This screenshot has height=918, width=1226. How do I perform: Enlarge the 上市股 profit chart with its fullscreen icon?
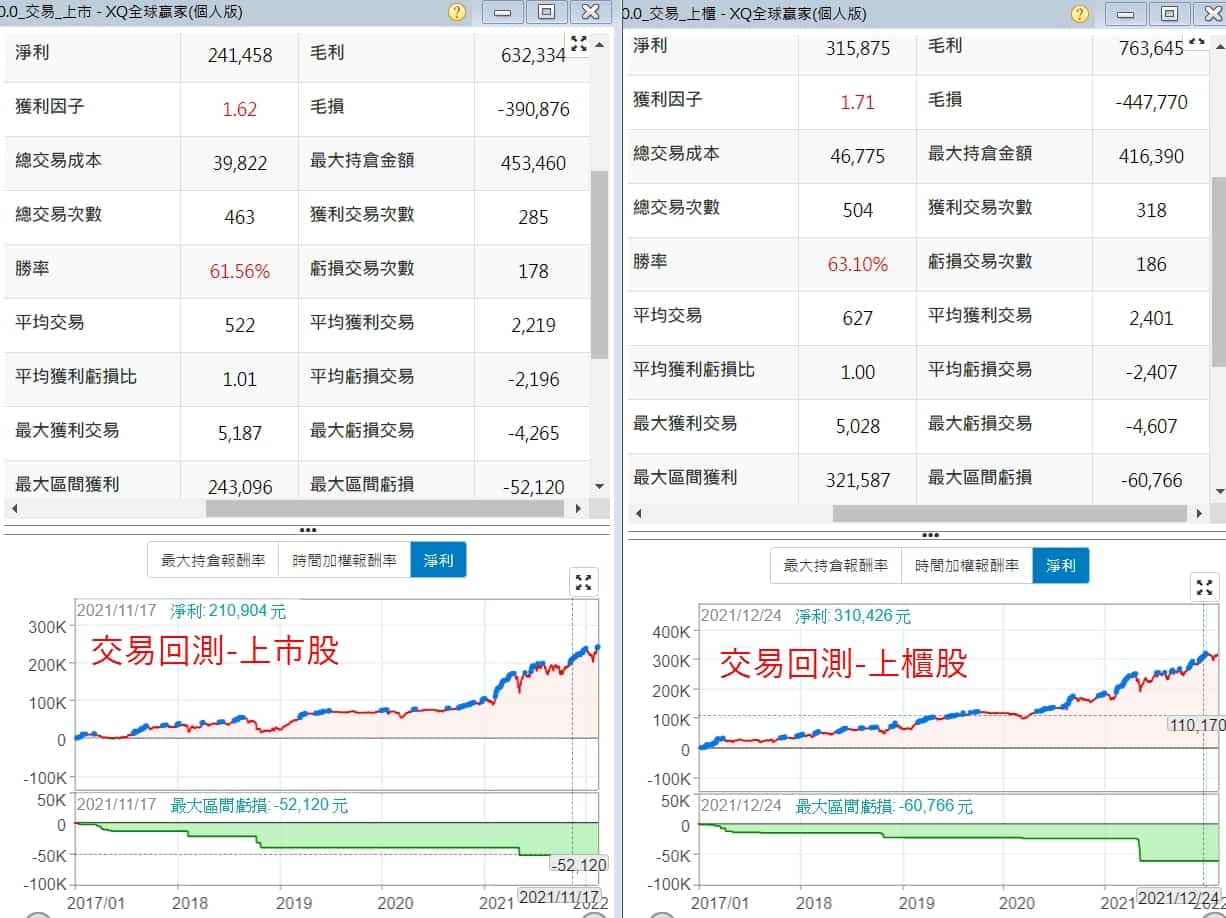click(x=584, y=582)
